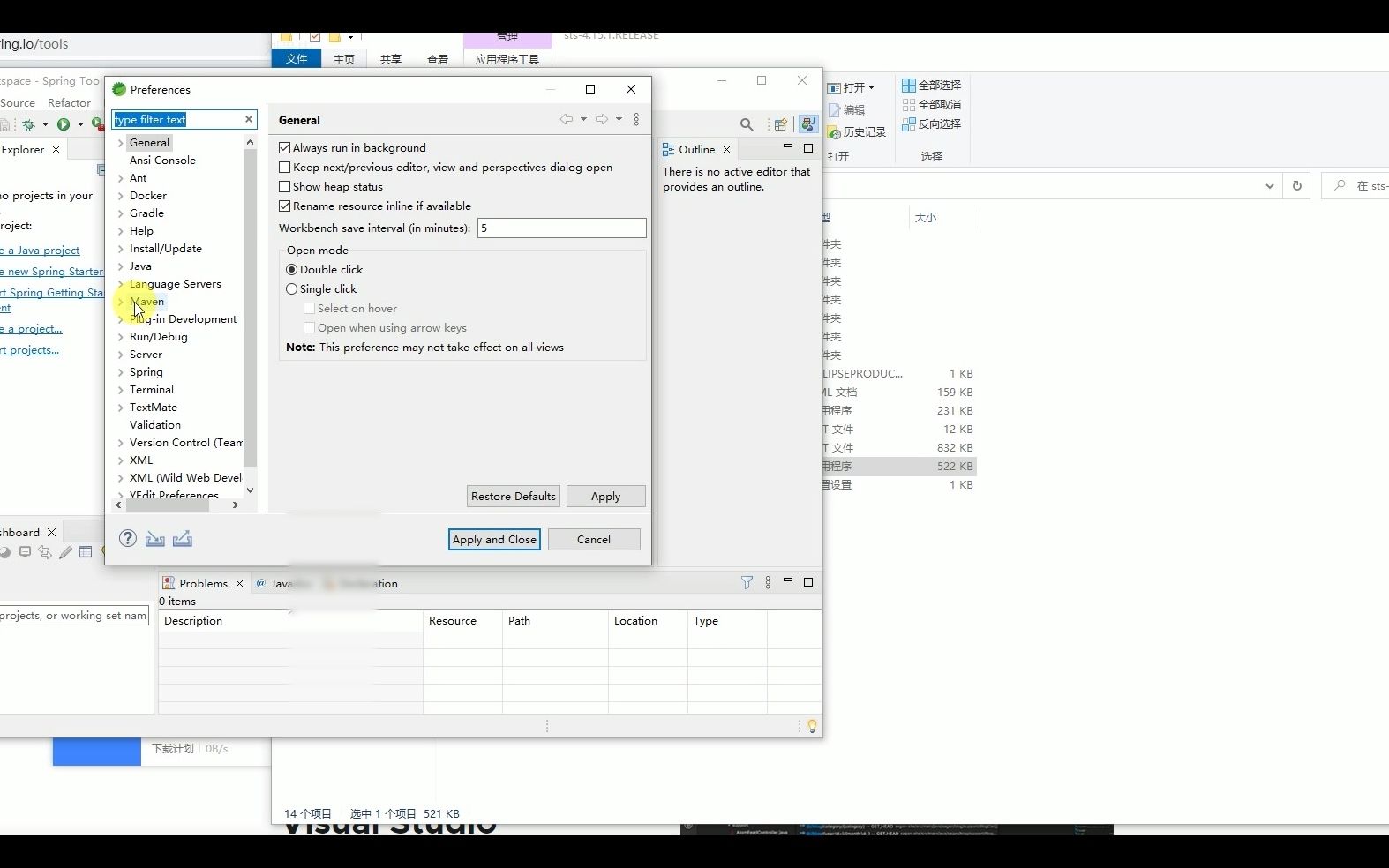Go forward in preference page history
The image size is (1389, 868).
[602, 119]
